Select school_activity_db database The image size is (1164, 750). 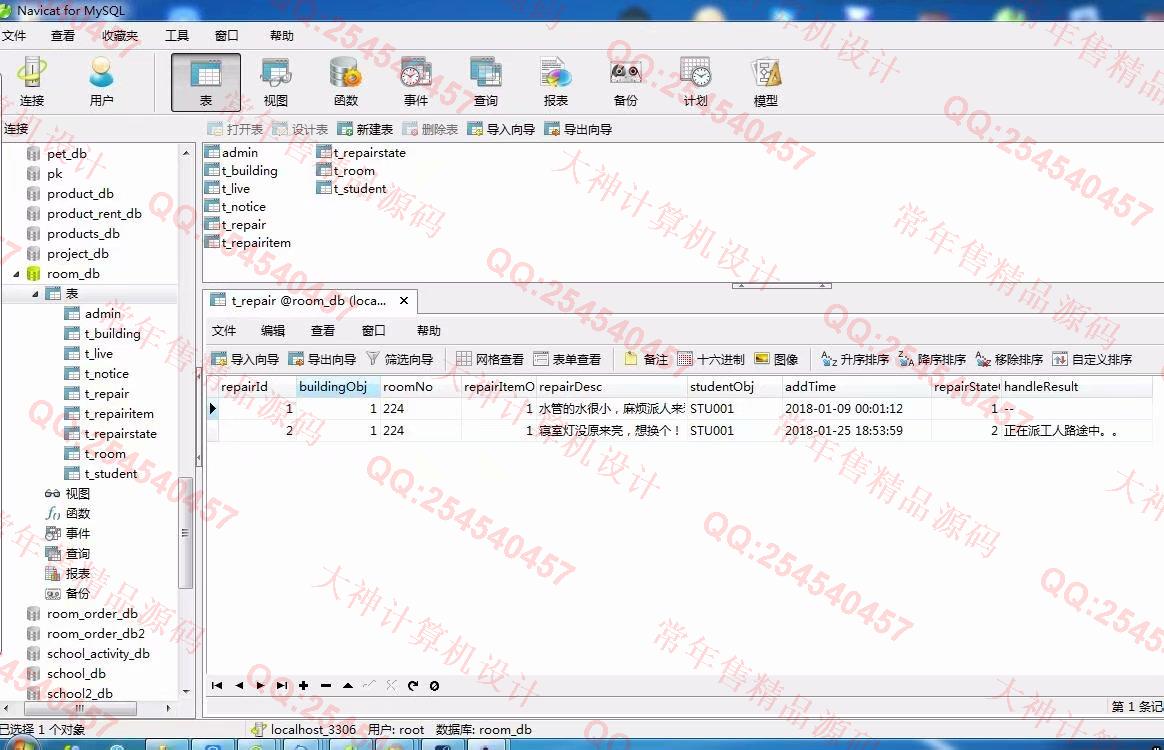click(98, 653)
